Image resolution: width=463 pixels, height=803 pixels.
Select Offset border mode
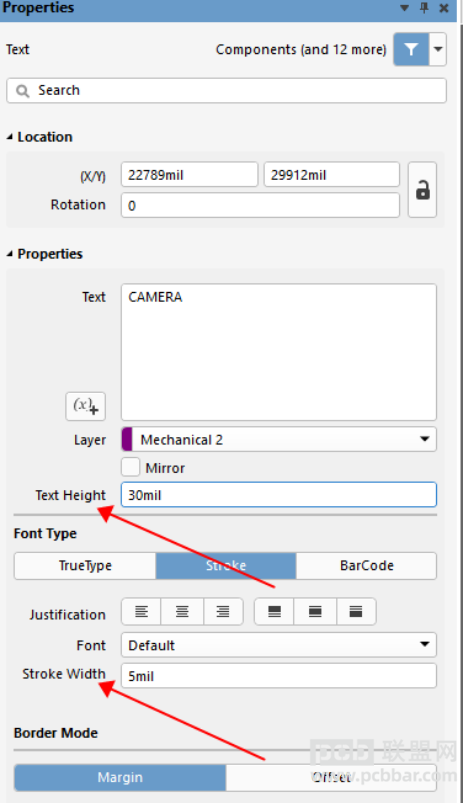point(331,777)
